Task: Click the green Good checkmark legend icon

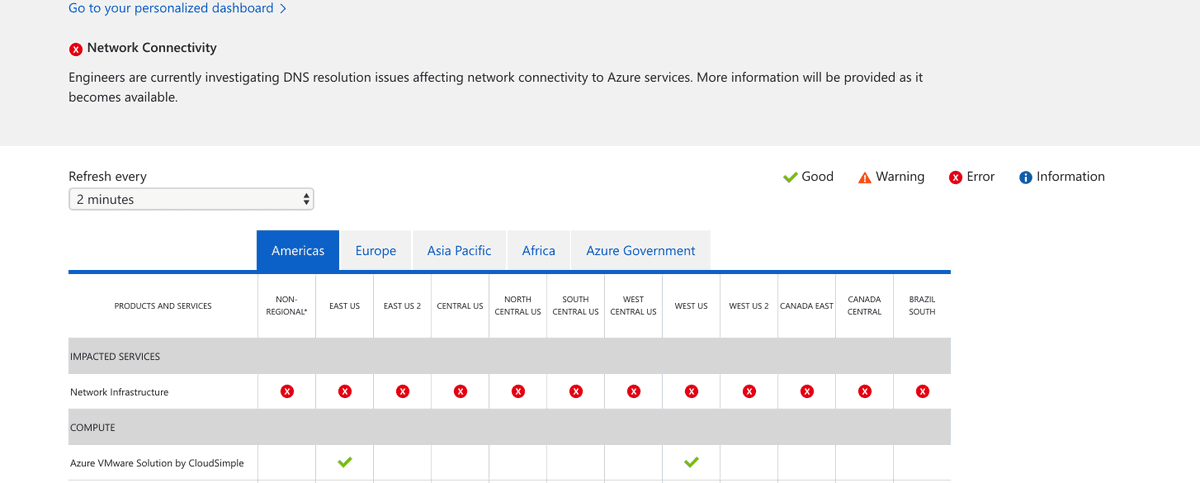Action: pos(790,177)
